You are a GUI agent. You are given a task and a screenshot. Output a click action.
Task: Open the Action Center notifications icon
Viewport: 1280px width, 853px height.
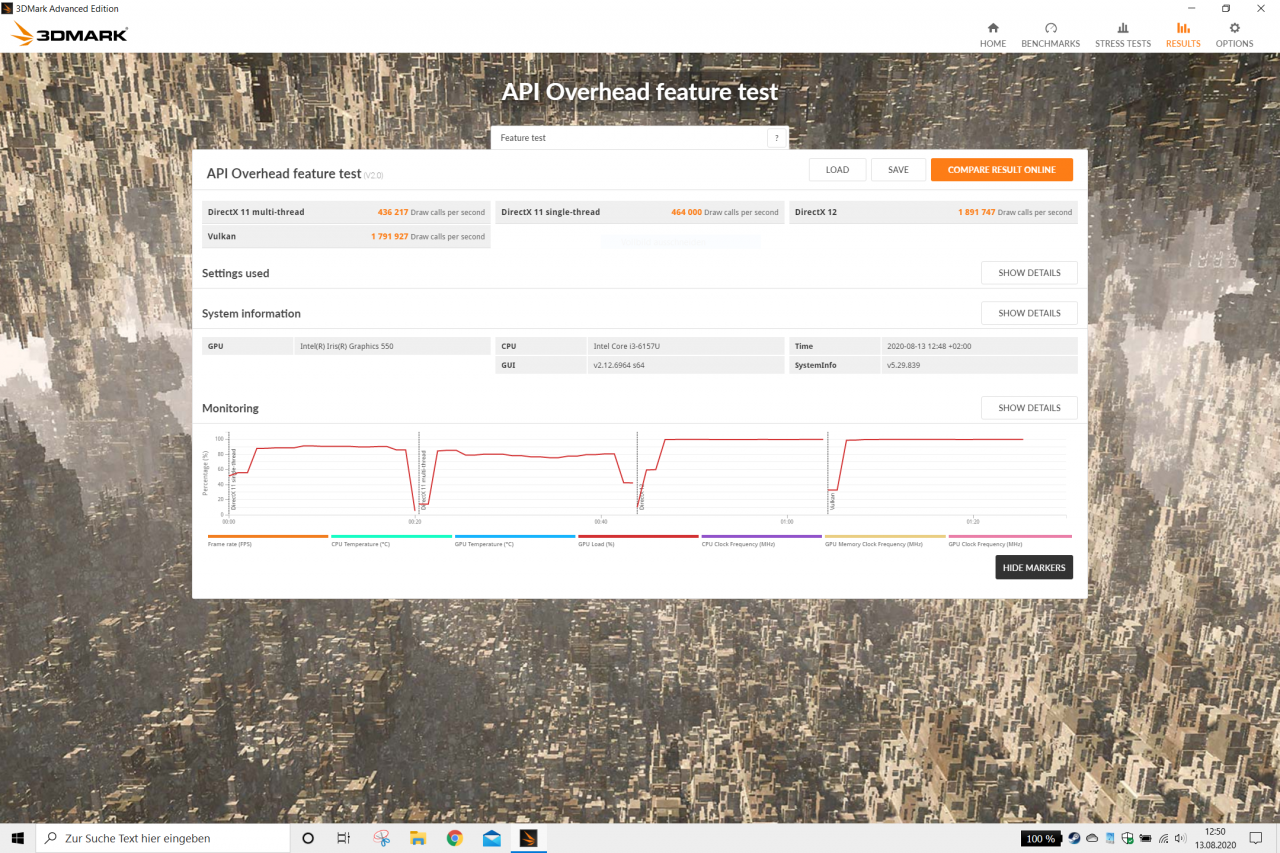pos(1258,838)
